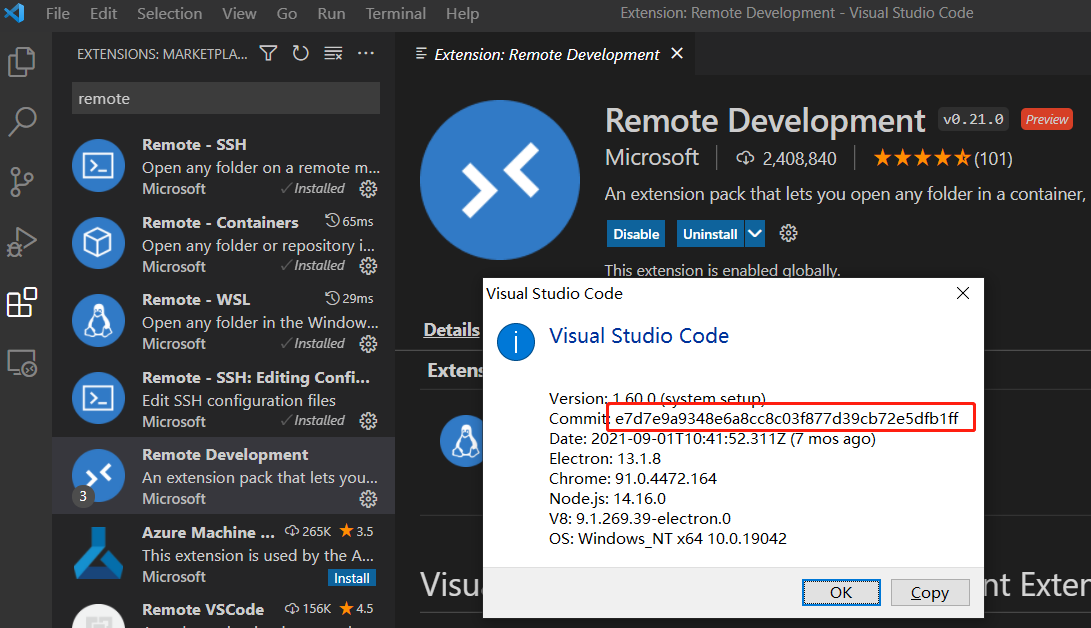
Task: Open the Explorer sidebar icon
Action: click(22, 61)
